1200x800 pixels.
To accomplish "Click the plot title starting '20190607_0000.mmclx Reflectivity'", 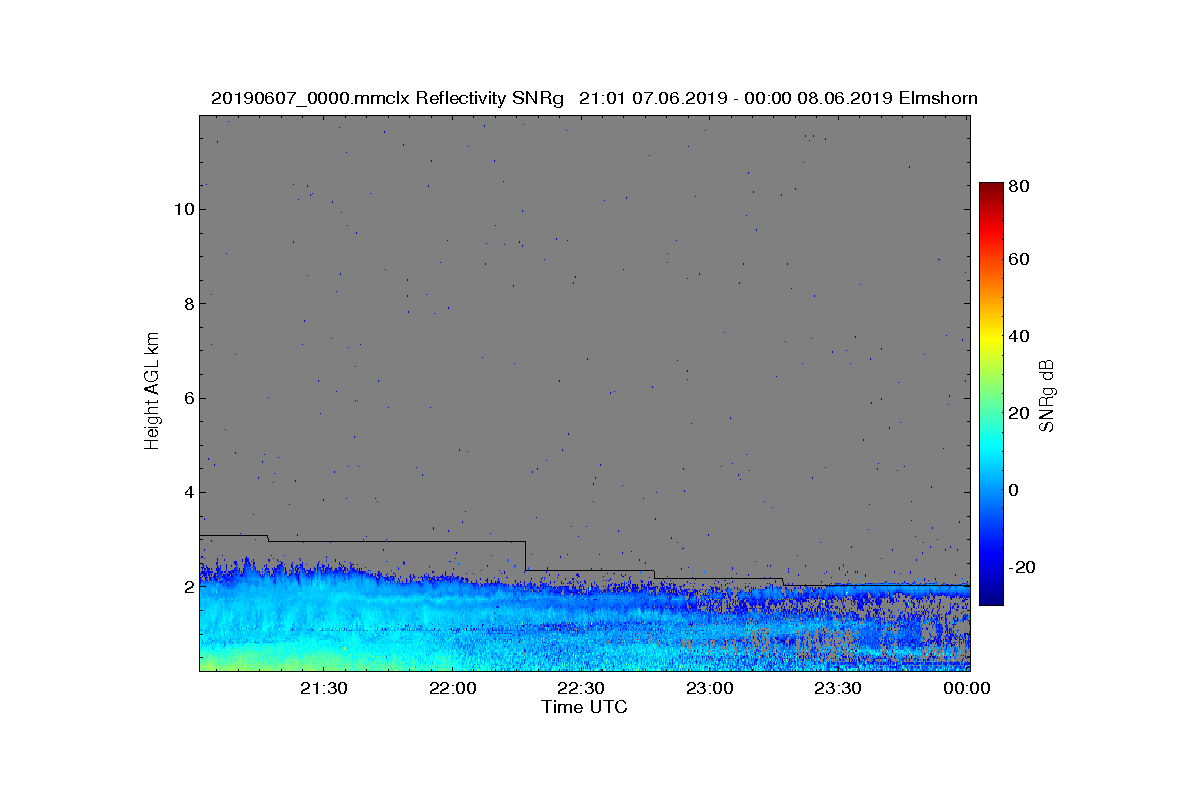I will [594, 98].
